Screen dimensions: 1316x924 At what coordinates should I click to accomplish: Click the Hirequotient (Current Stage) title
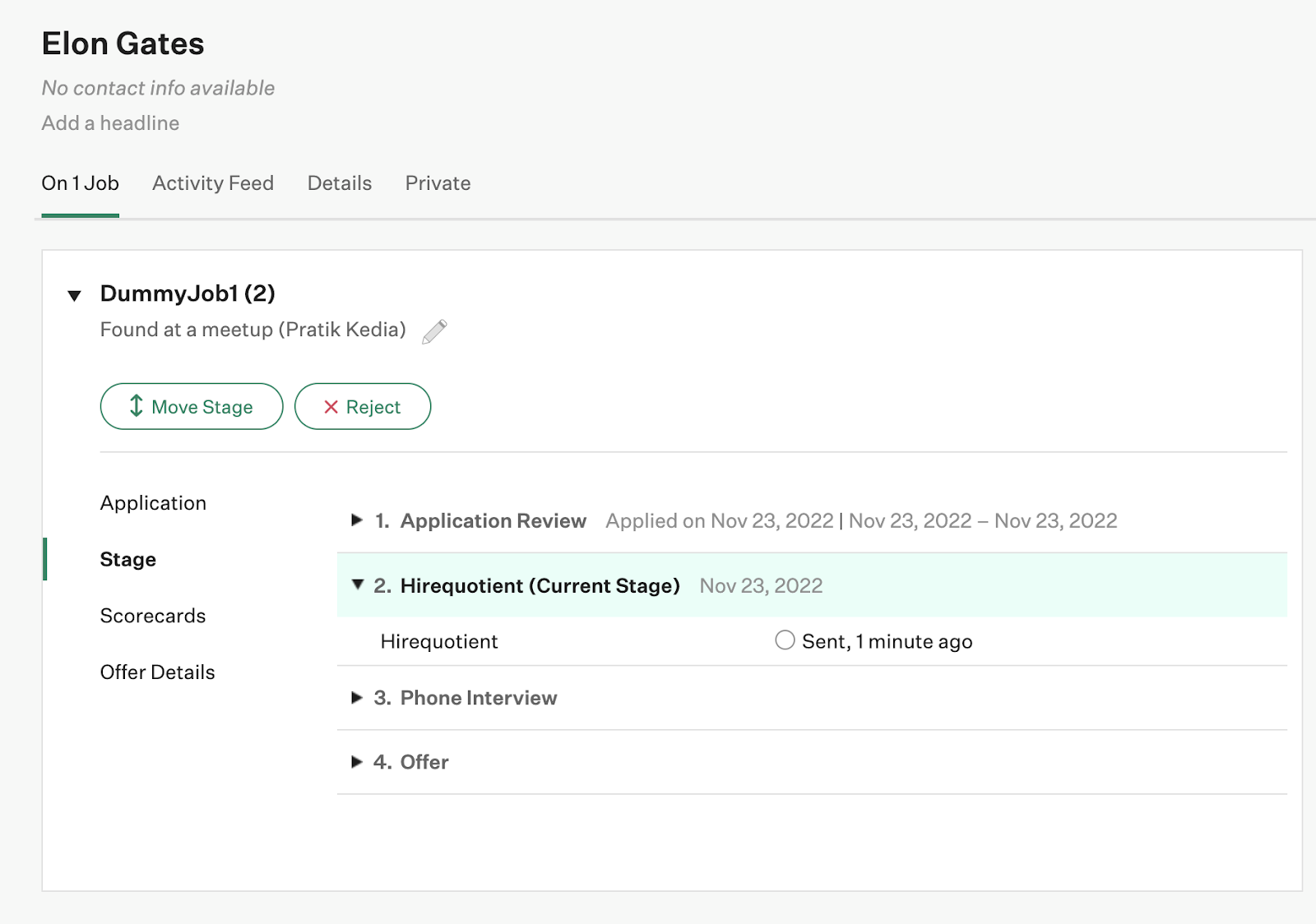point(540,586)
